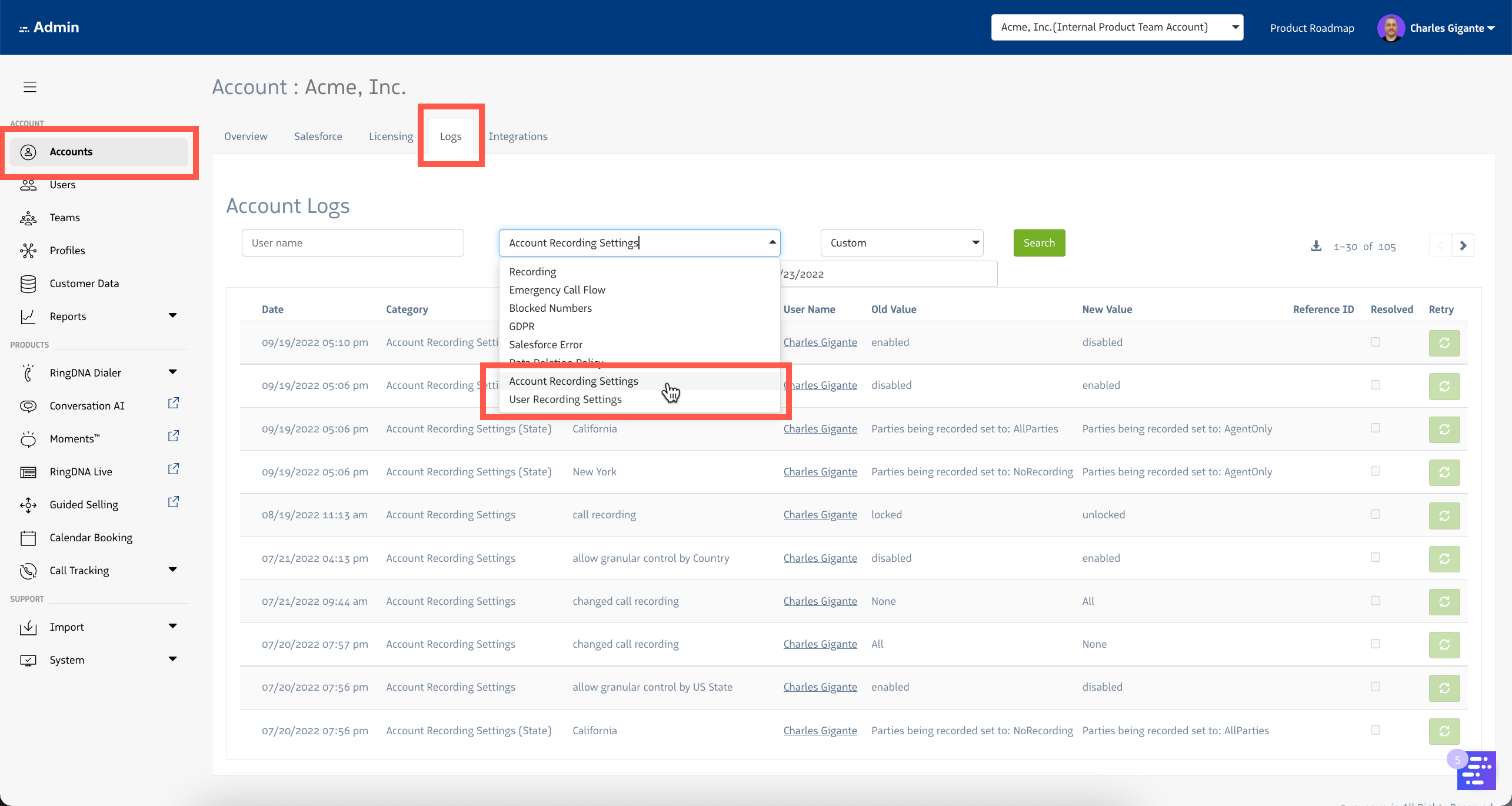Open the hamburger navigation menu

point(30,86)
